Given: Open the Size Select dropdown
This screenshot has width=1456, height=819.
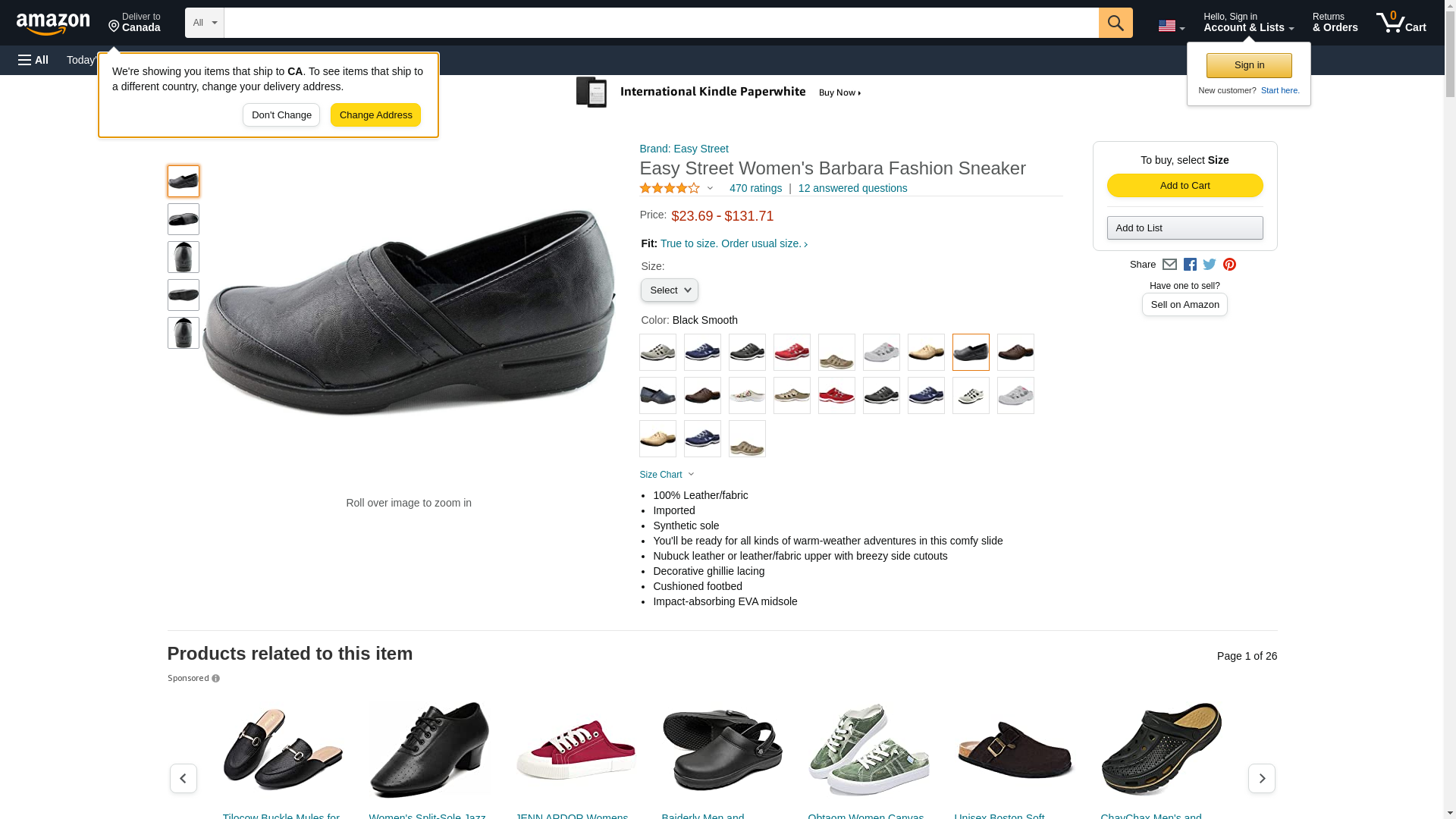Looking at the screenshot, I should coord(669,290).
